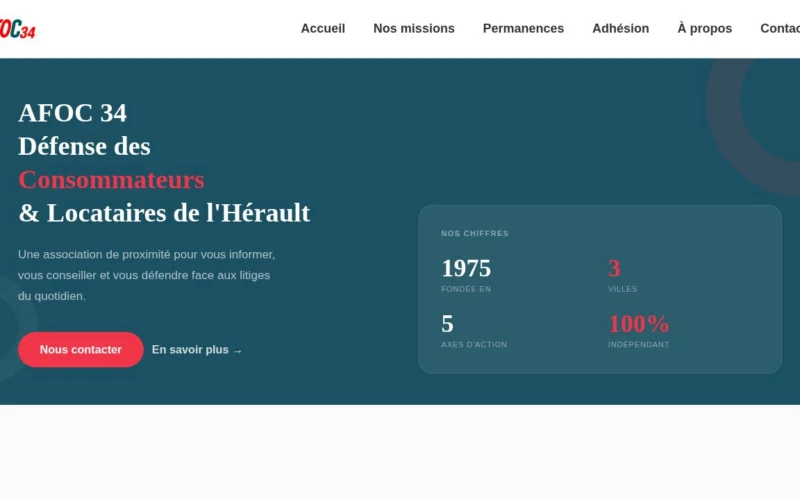Click the 1975 figure
The width and height of the screenshot is (800, 500).
466,268
